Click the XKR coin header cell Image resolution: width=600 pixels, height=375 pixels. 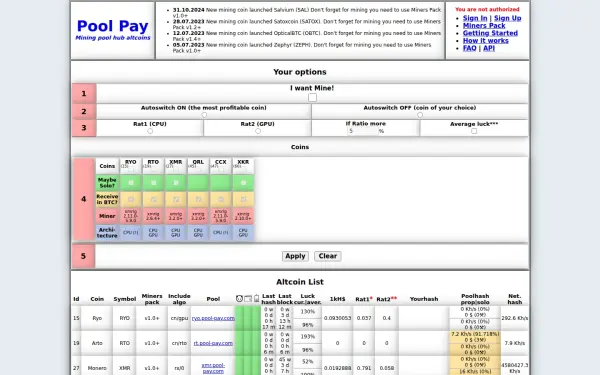[243, 166]
